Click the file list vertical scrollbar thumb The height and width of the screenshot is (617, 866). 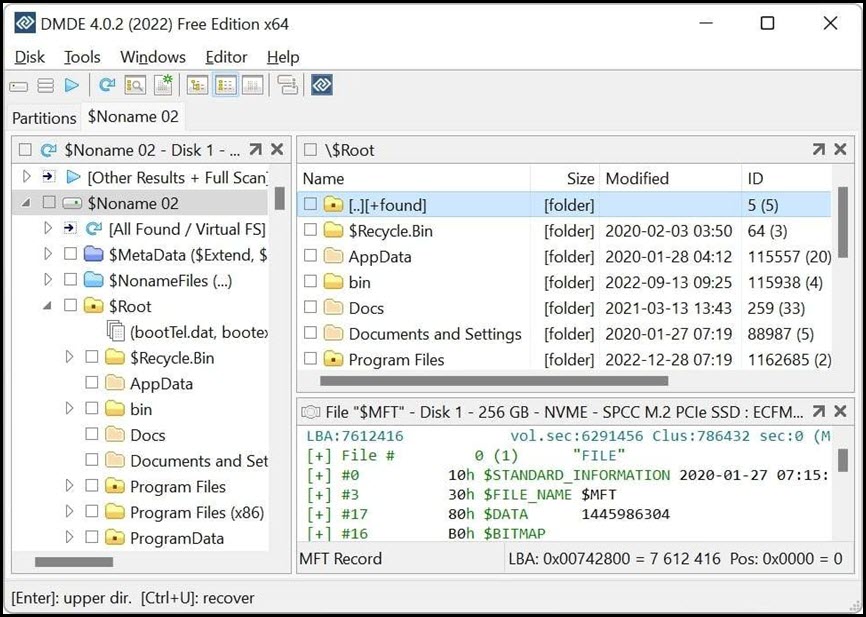(x=842, y=222)
